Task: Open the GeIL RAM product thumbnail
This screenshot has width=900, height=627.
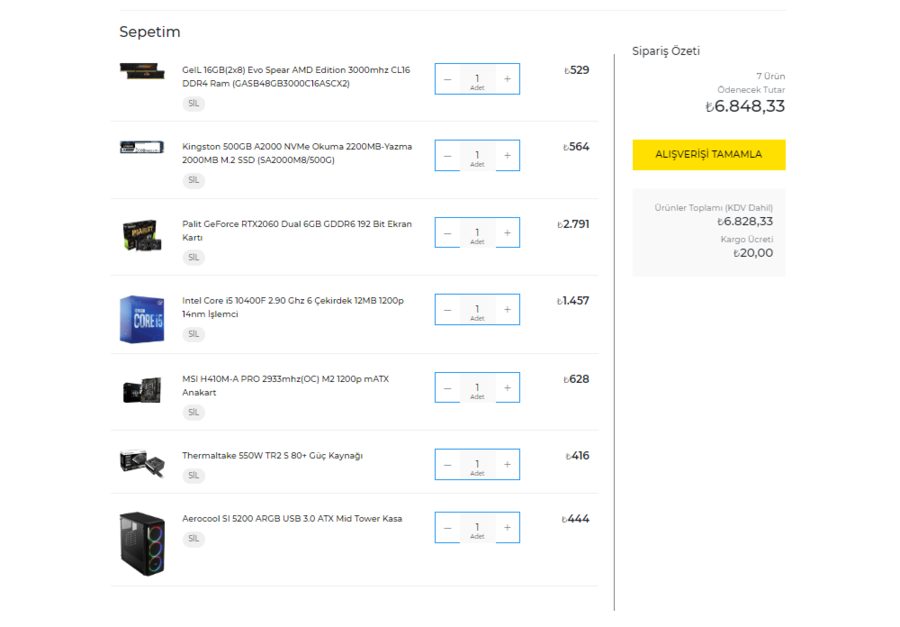Action: (x=142, y=72)
